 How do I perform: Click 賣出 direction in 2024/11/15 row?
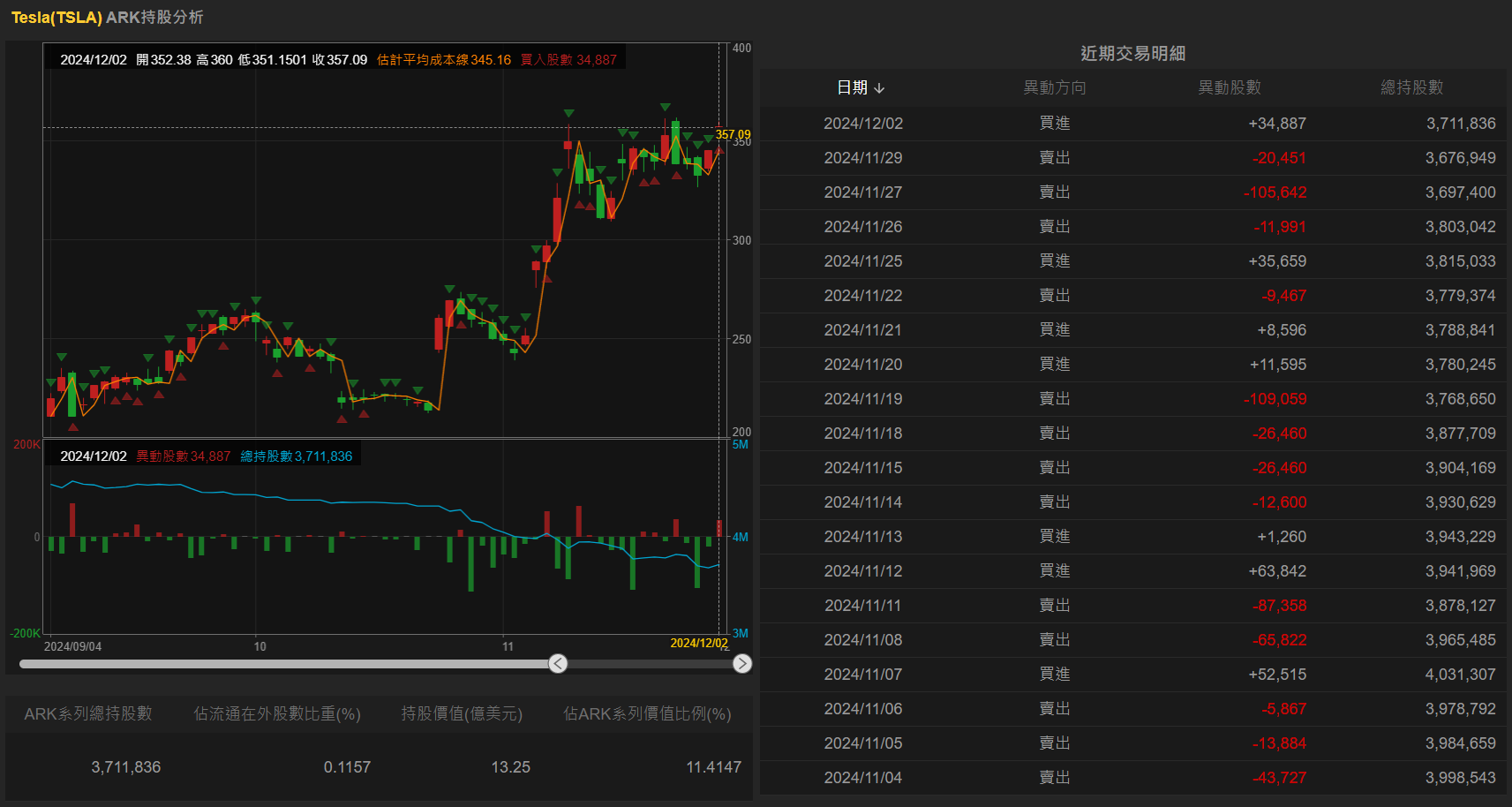1055,468
